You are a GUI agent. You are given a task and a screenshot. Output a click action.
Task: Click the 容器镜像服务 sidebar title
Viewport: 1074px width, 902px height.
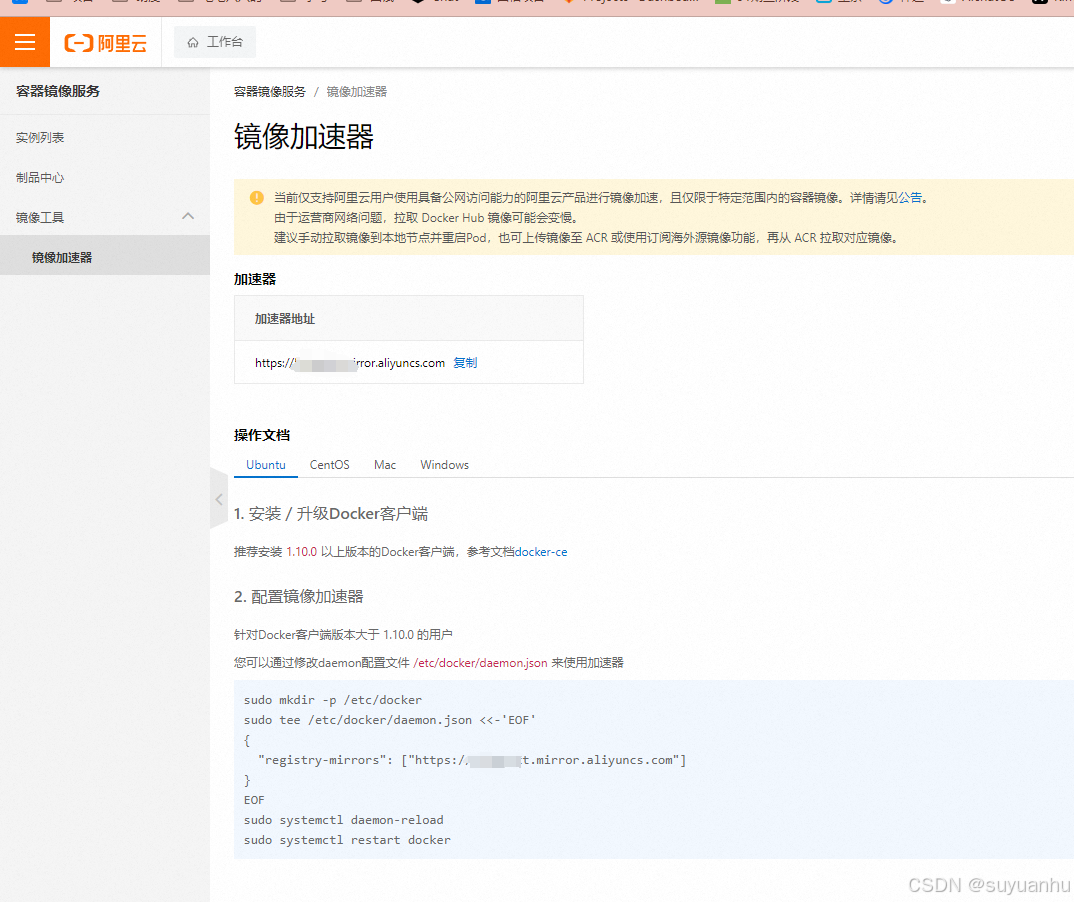click(x=58, y=91)
